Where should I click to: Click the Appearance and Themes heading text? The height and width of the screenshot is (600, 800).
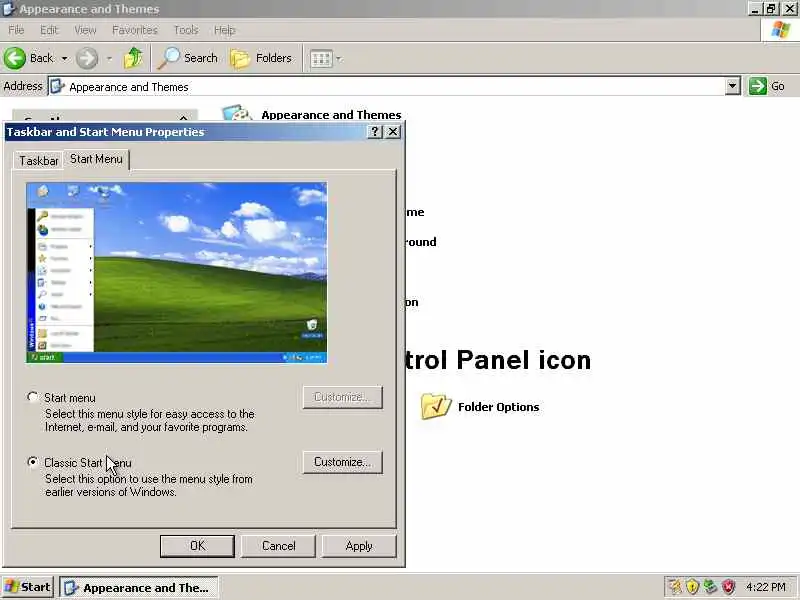(x=332, y=115)
